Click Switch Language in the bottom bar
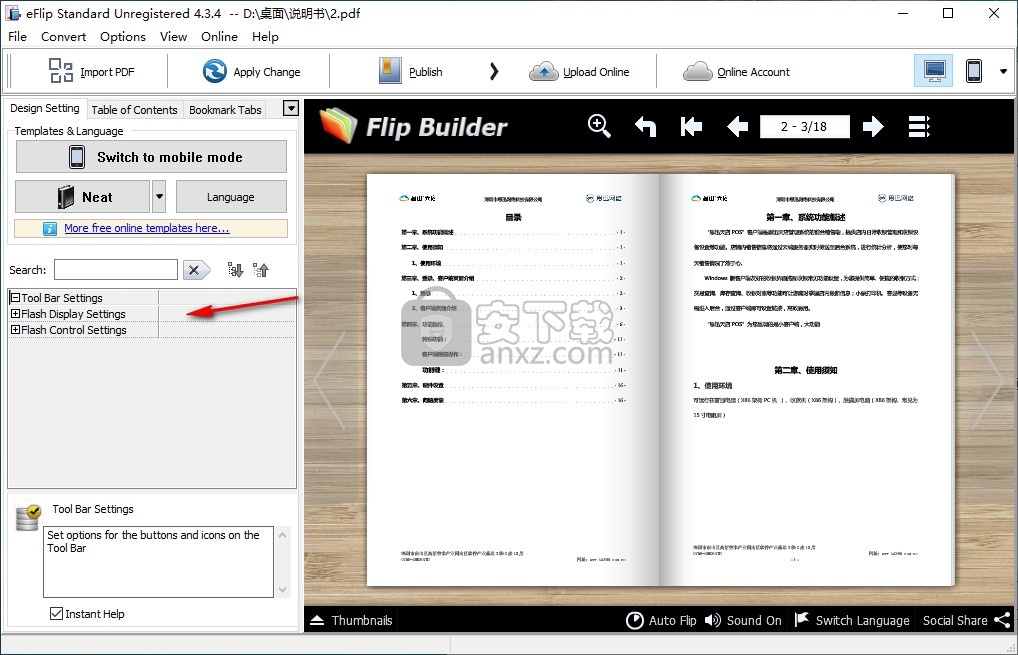 (852, 620)
